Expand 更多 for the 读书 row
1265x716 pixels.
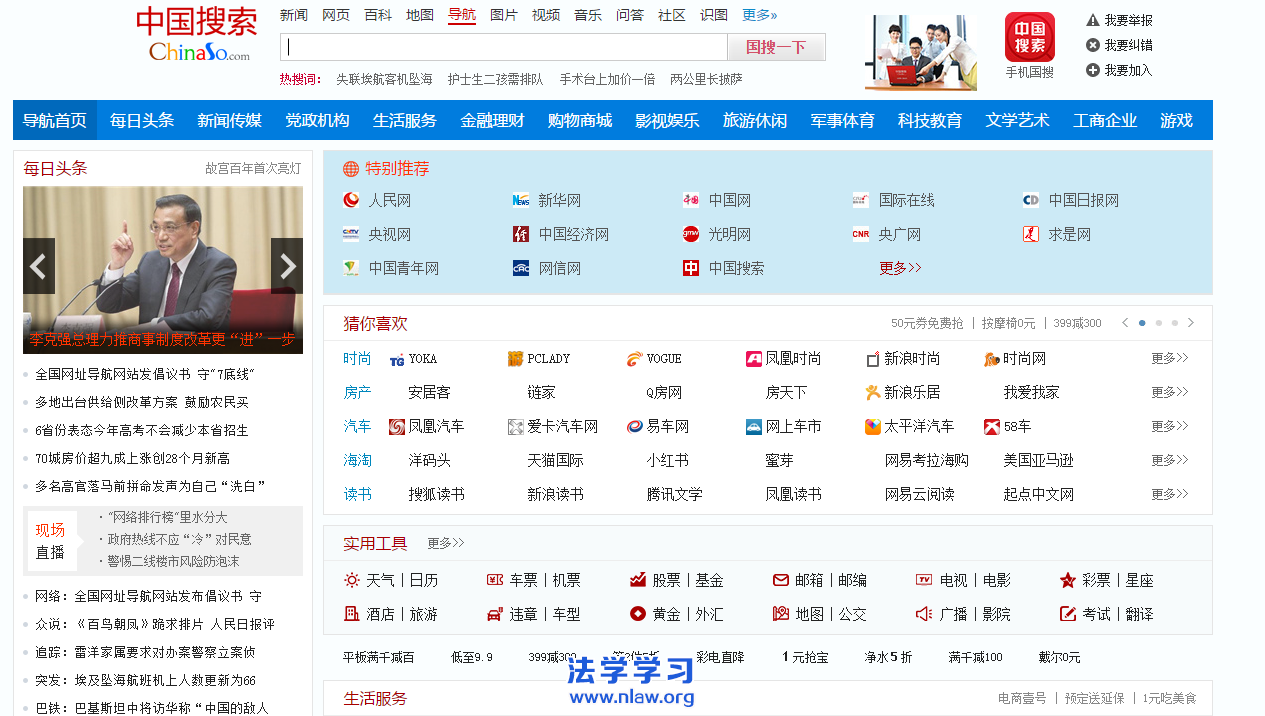[1170, 494]
